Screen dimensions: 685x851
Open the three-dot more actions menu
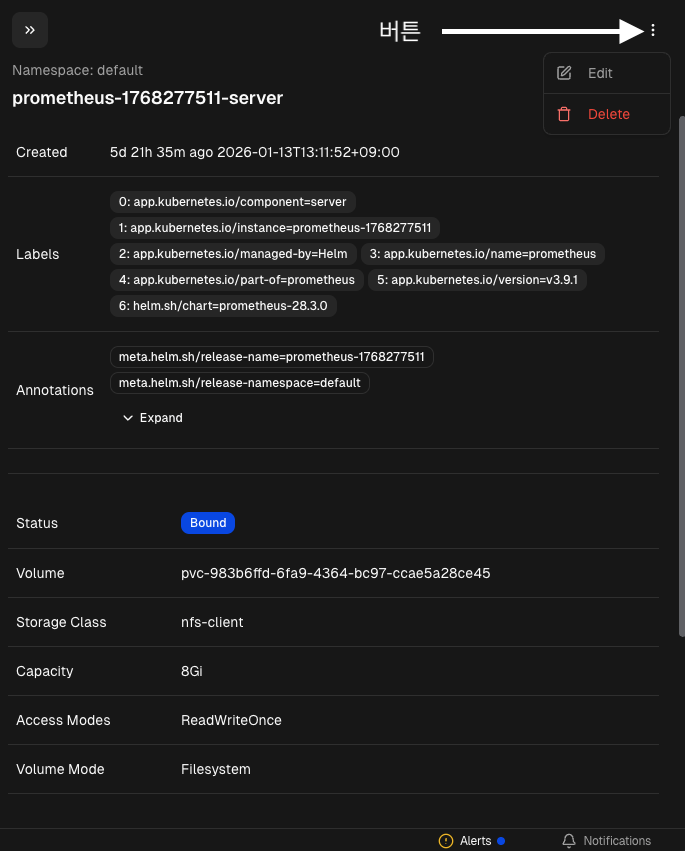tap(653, 30)
